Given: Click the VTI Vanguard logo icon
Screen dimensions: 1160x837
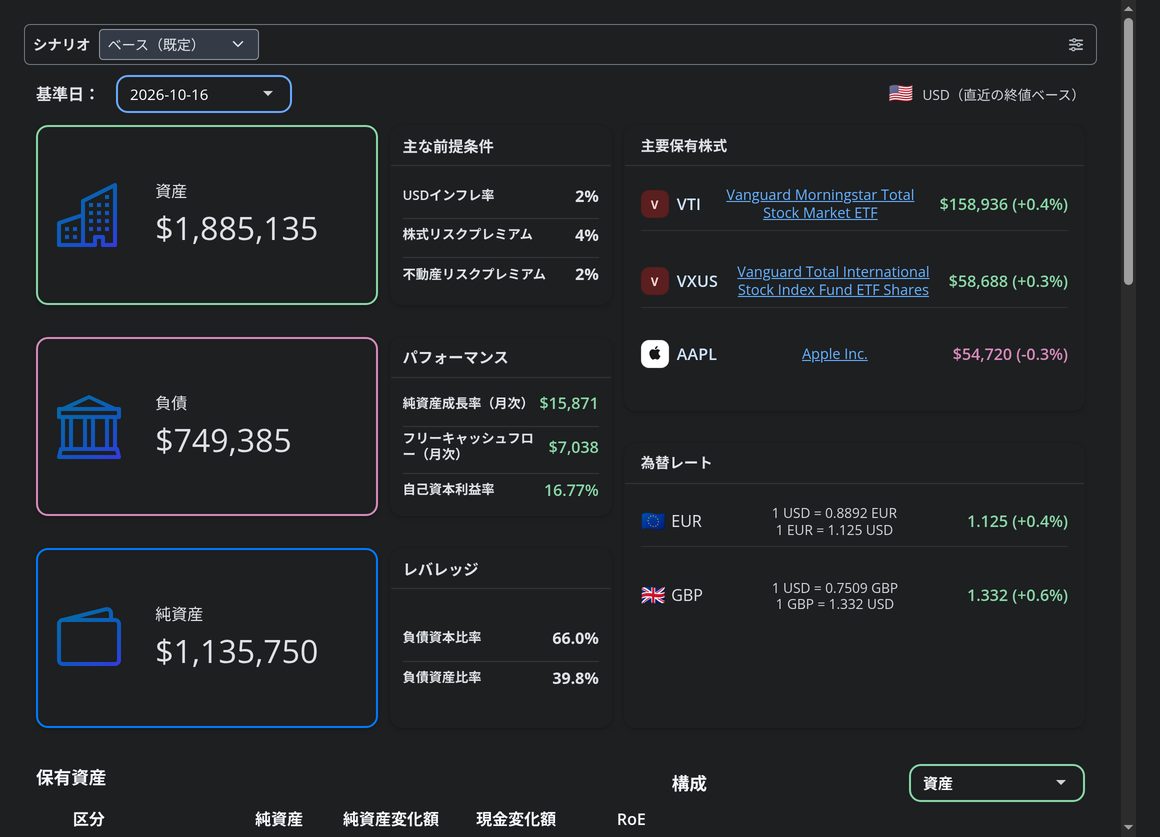Looking at the screenshot, I should pyautogui.click(x=654, y=204).
